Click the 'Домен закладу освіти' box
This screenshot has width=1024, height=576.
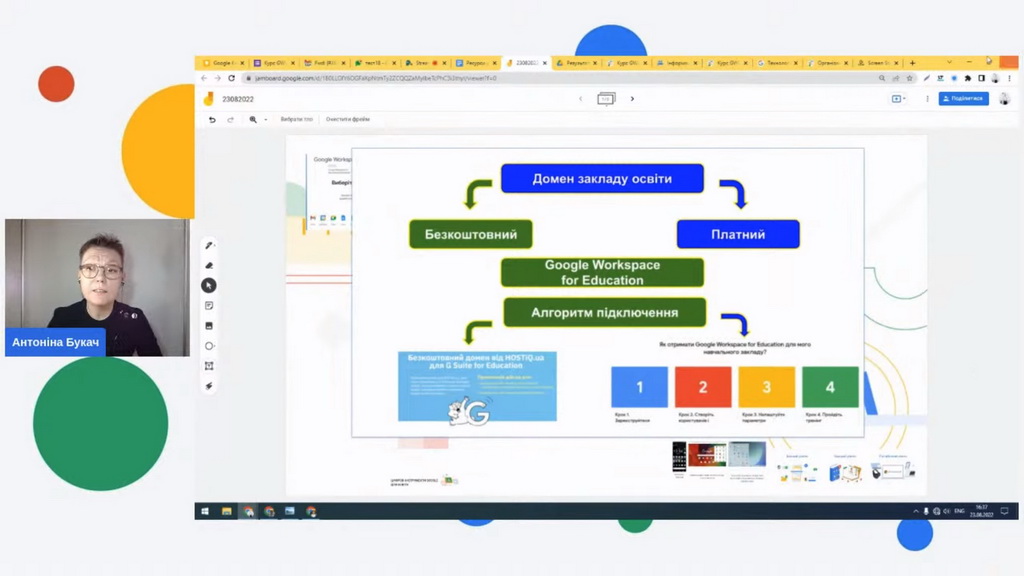(x=602, y=178)
